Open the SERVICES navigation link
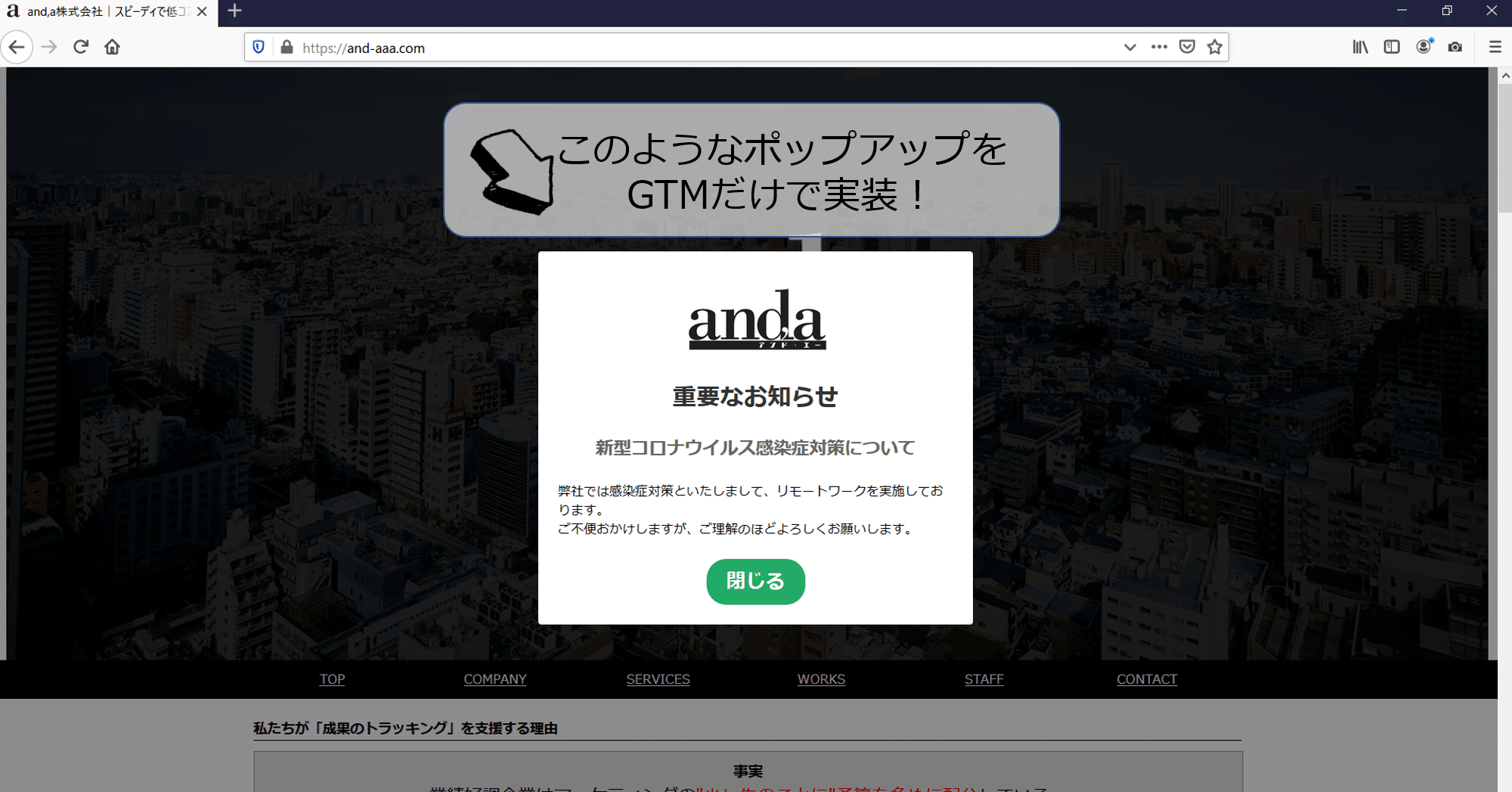The image size is (1512, 792). tap(658, 679)
